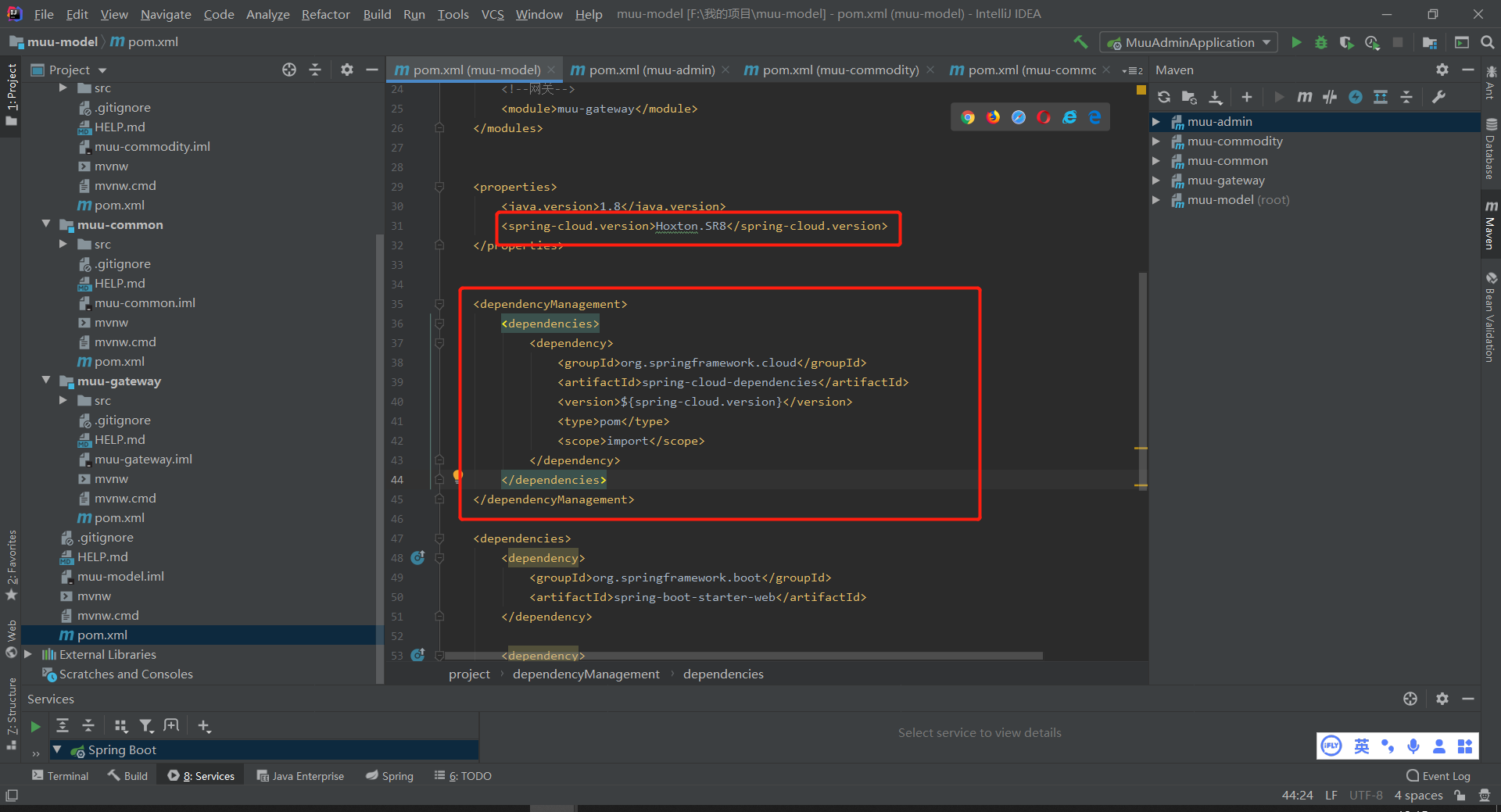
Task: Open Services panel gear options
Action: [1442, 699]
